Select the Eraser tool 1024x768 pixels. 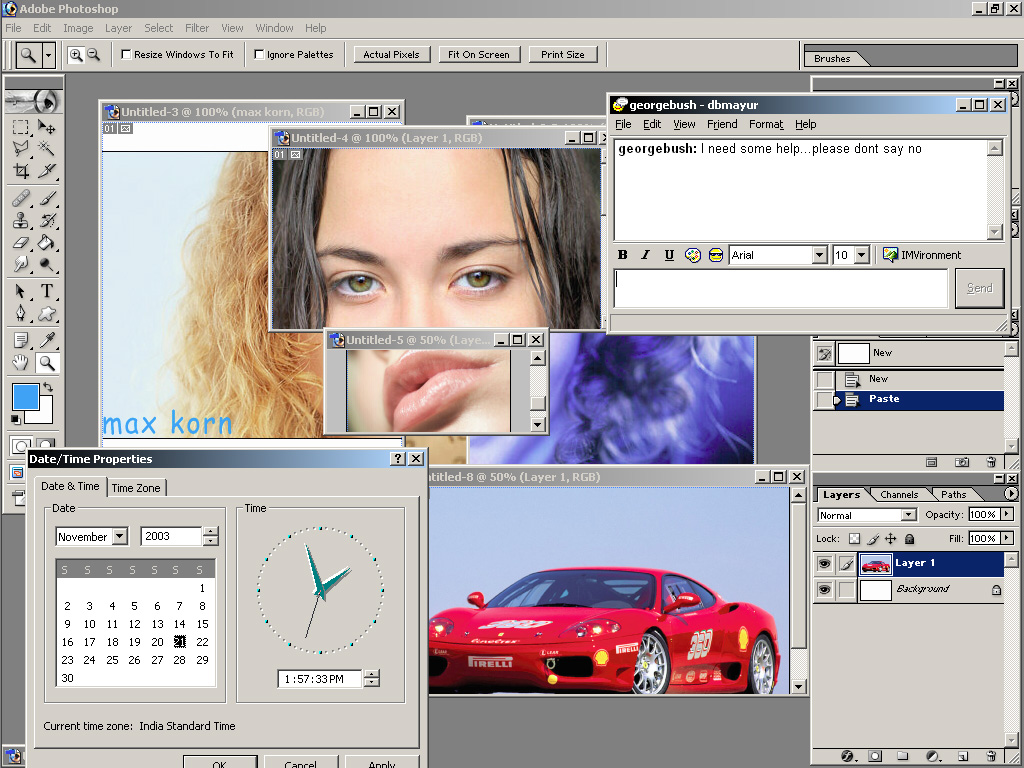21,242
